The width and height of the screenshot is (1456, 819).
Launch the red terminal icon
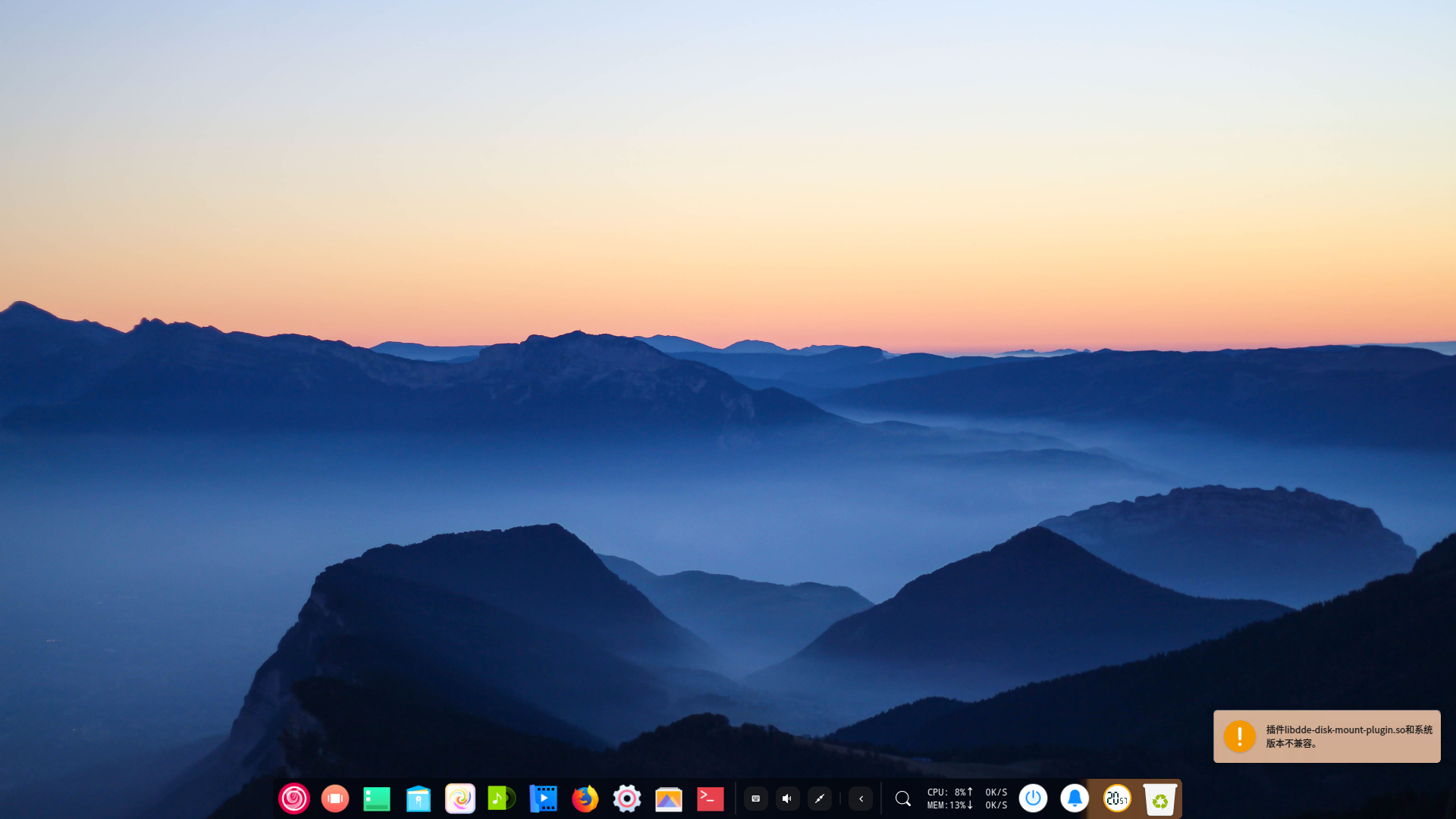click(x=711, y=799)
